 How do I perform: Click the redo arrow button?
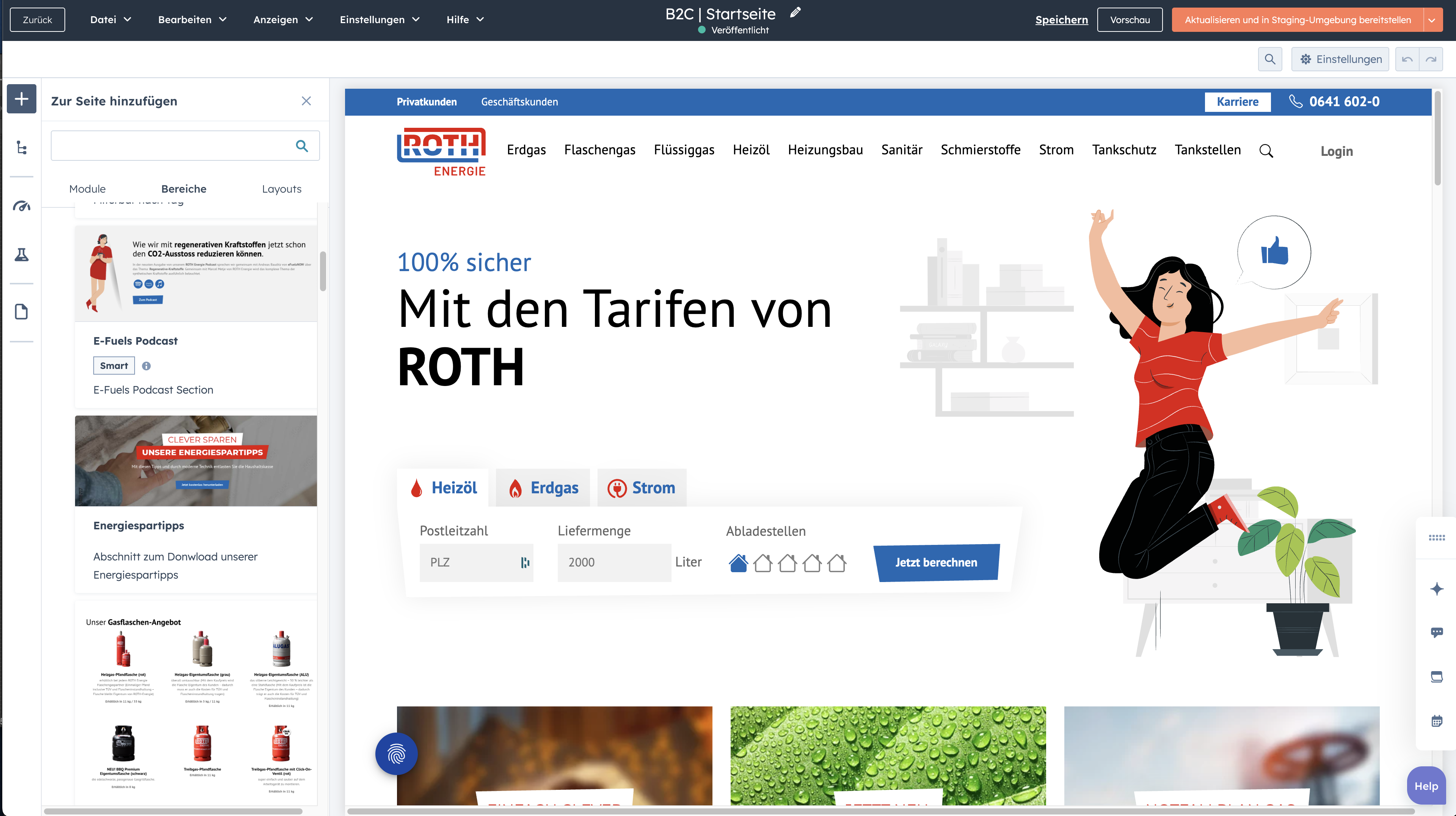[x=1431, y=59]
